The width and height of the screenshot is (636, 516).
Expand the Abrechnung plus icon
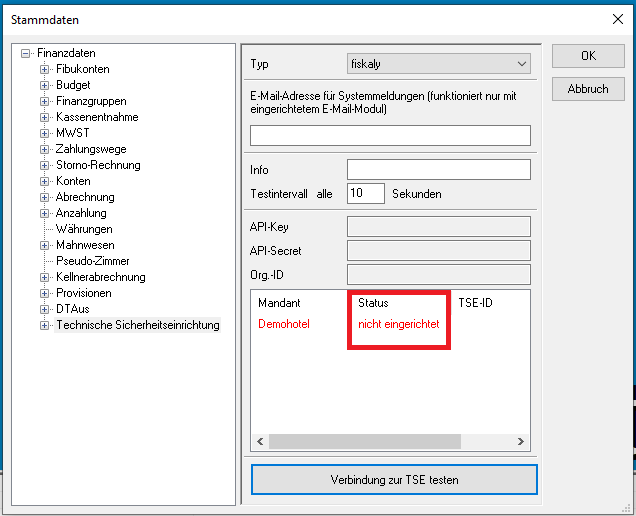pyautogui.click(x=44, y=197)
